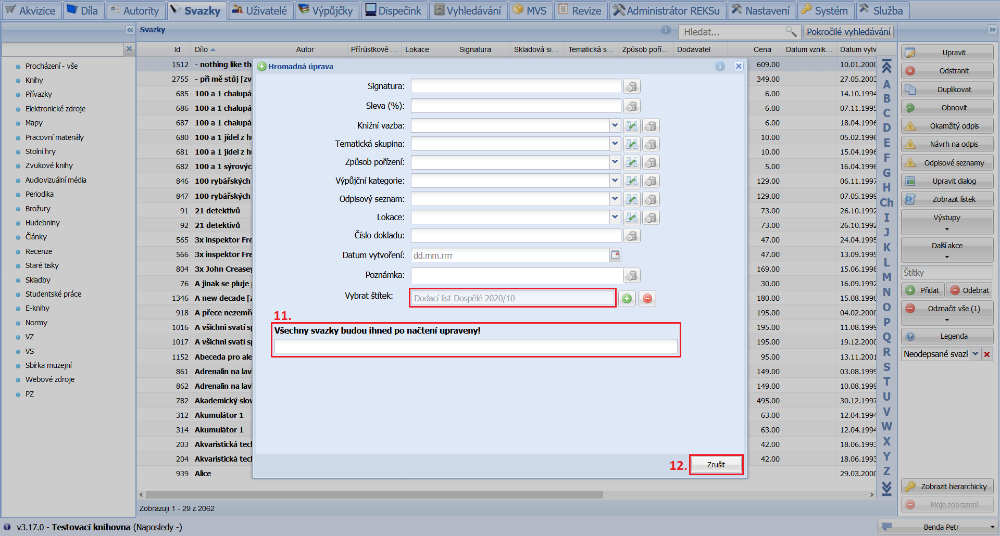Expand the Odpisový seznam combo box
Screen dimensions: 1000x536
(615, 199)
